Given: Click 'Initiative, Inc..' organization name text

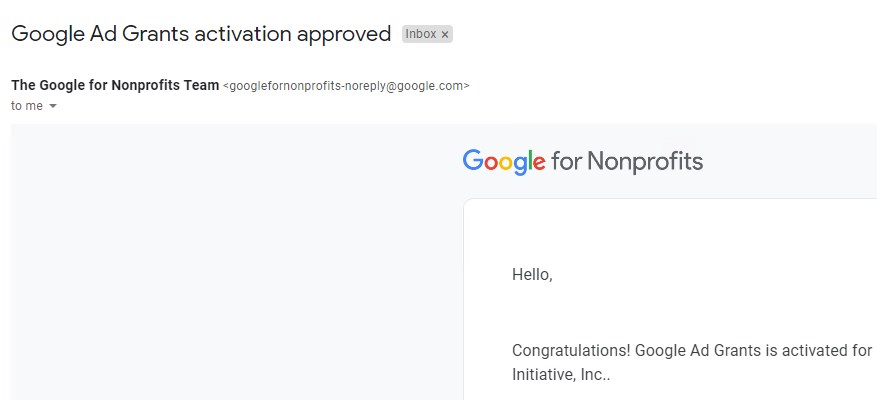Looking at the screenshot, I should 561,375.
